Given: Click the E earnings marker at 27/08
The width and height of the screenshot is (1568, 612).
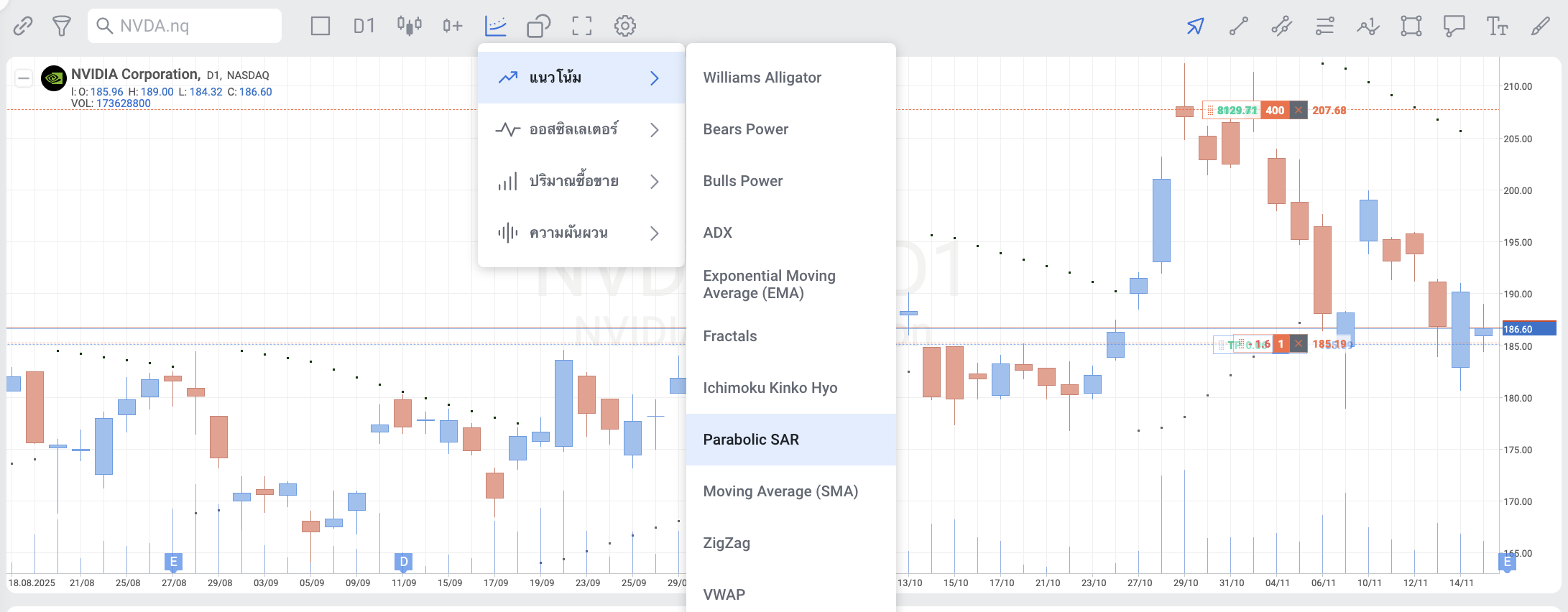Looking at the screenshot, I should [x=173, y=562].
